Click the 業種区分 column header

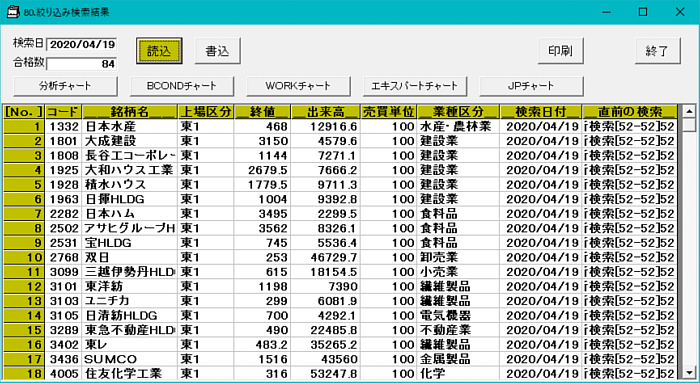(458, 112)
